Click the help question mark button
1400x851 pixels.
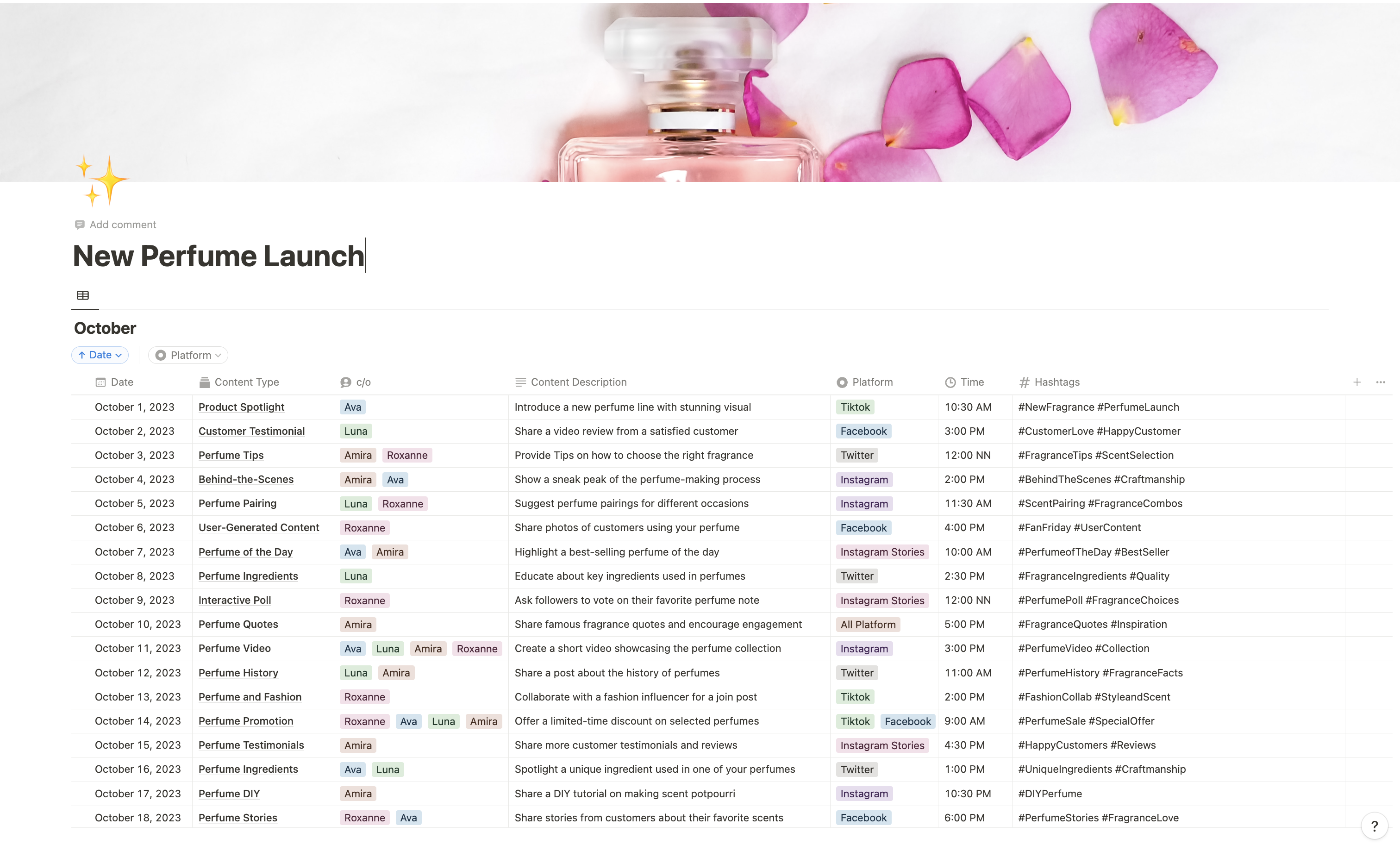pos(1375,826)
